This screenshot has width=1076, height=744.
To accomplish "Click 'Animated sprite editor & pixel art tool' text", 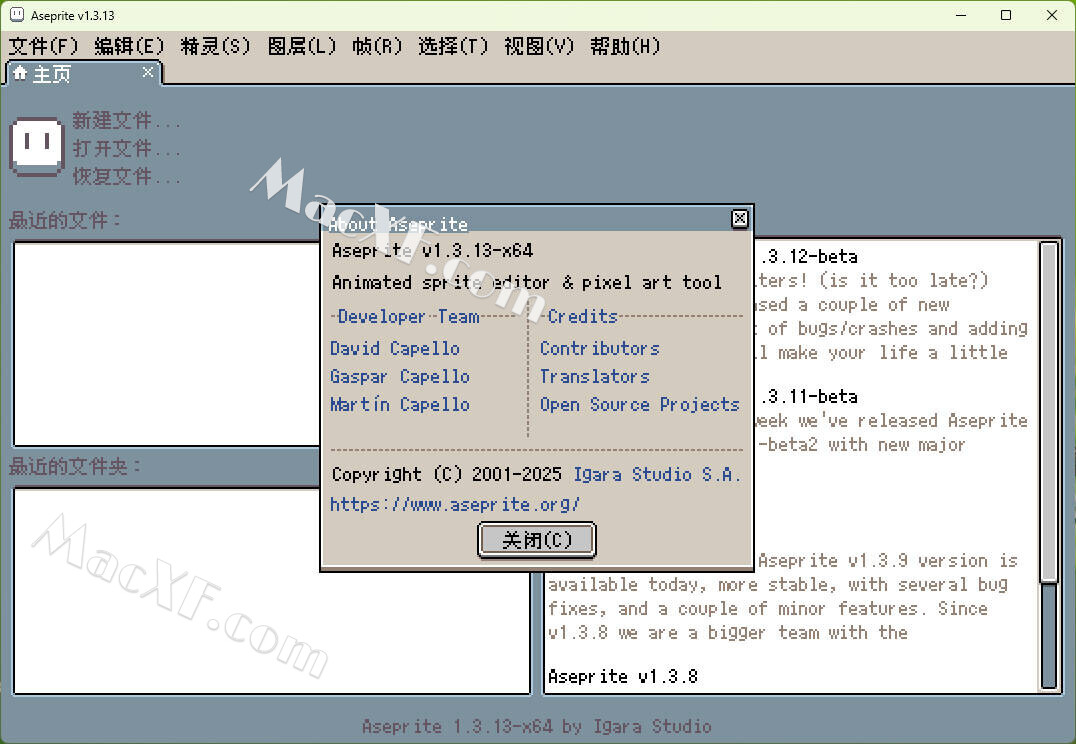I will coord(527,282).
